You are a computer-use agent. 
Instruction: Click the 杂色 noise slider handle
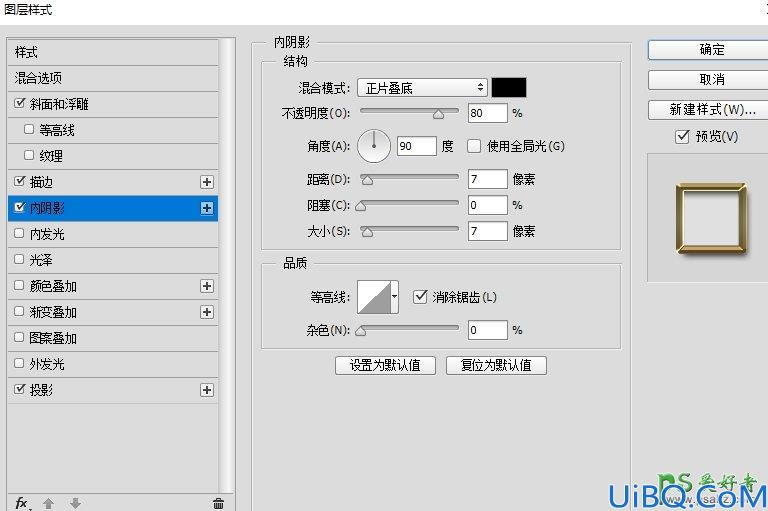point(361,331)
